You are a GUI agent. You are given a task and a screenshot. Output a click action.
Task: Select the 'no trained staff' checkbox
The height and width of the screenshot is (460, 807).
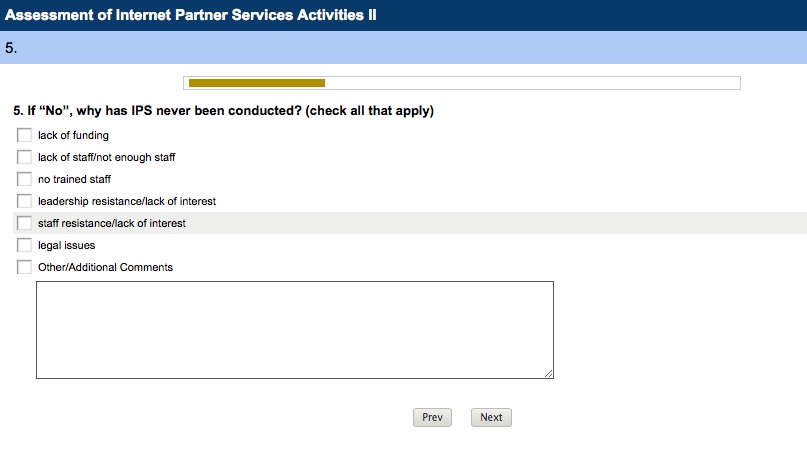(x=25, y=179)
